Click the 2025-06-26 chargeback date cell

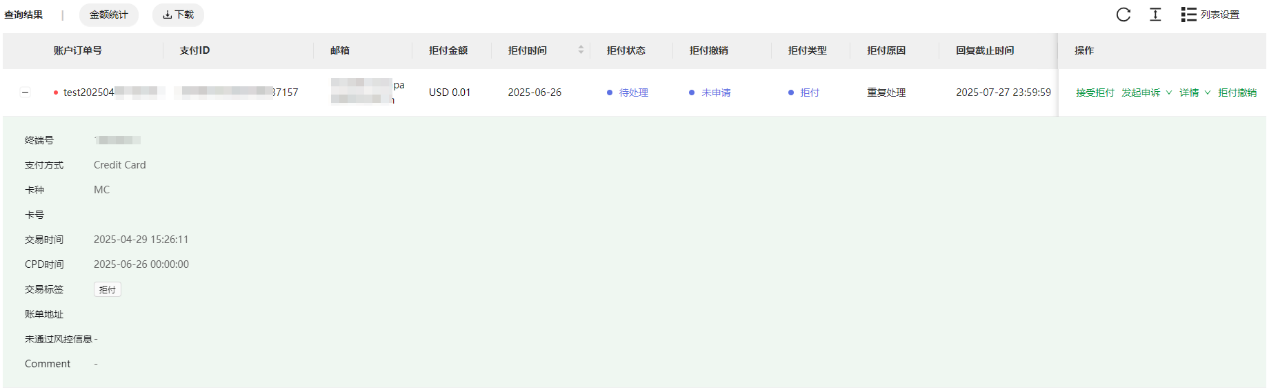coord(534,93)
